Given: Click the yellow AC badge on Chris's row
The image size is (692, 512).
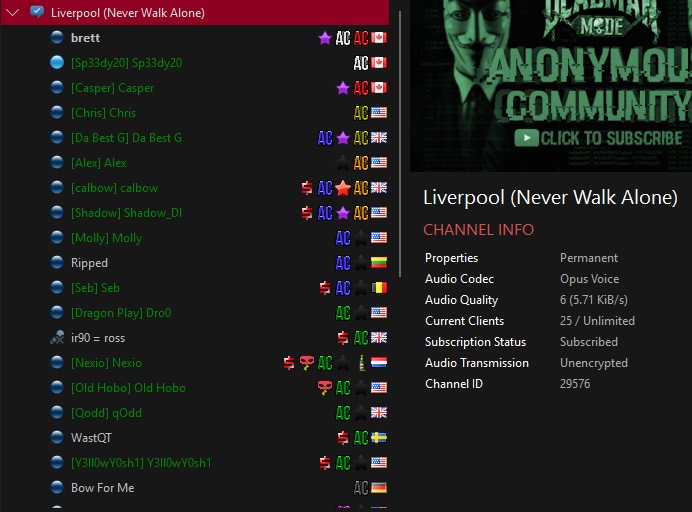Looking at the screenshot, I should coord(361,113).
